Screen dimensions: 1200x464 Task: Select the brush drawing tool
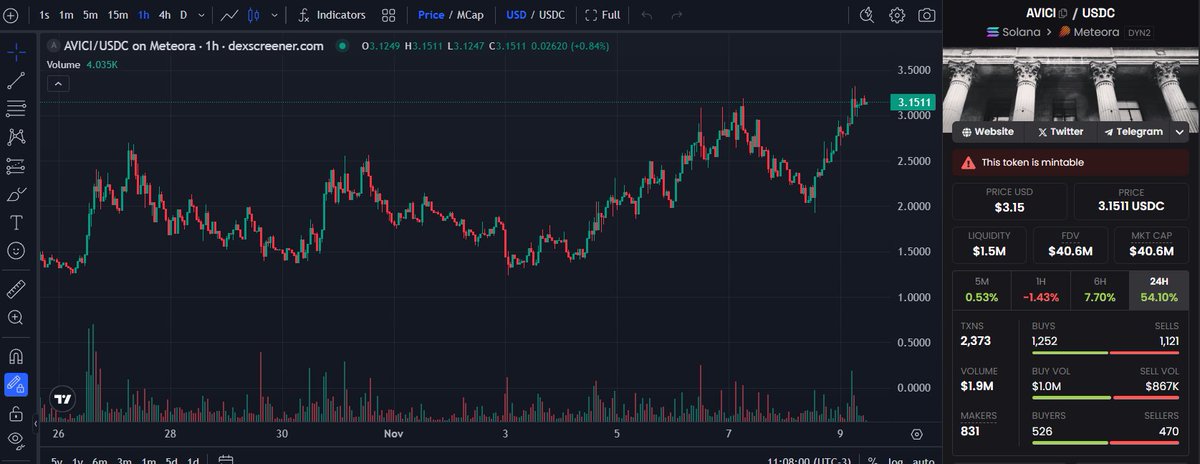(x=16, y=194)
